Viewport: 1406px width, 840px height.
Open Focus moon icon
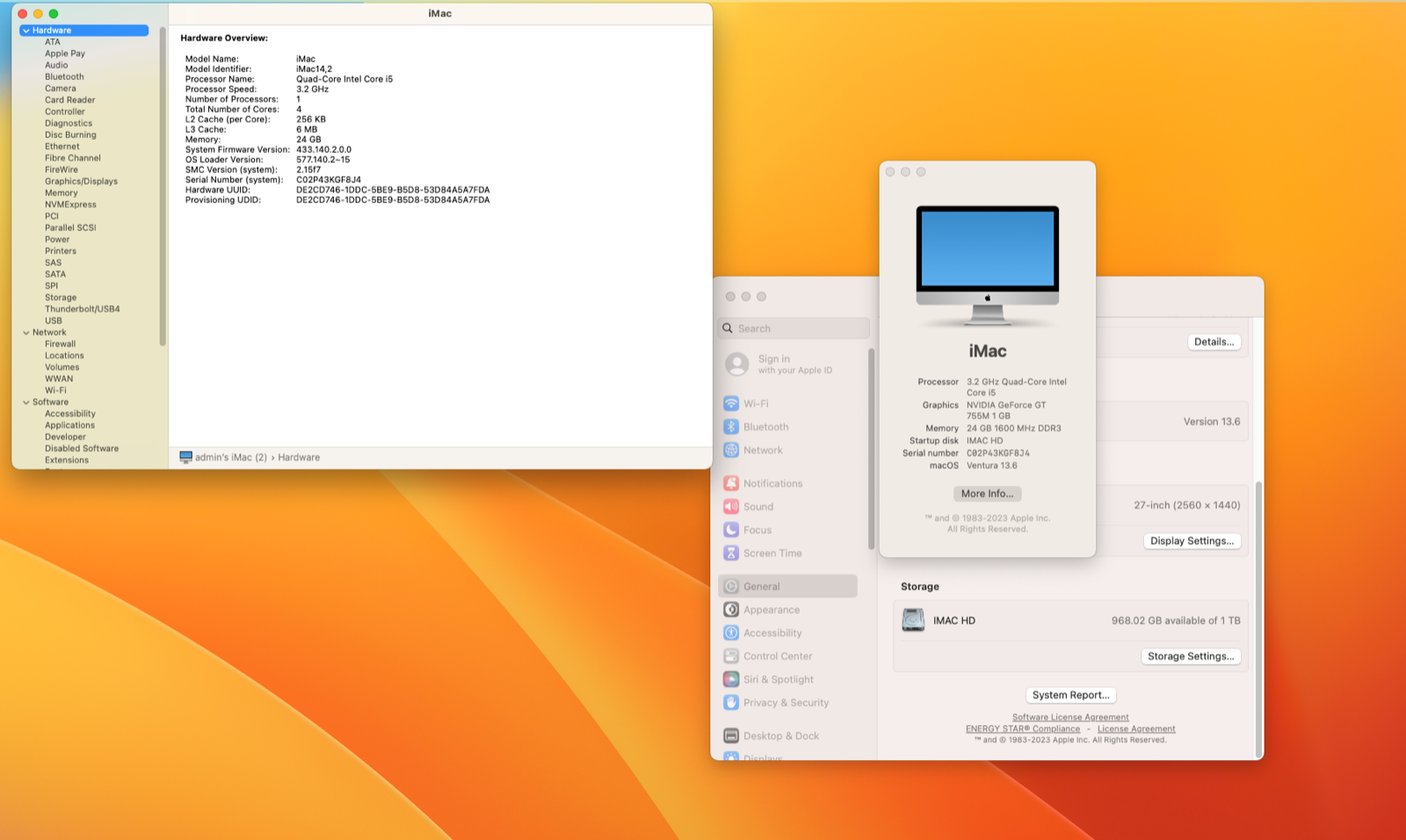pos(731,530)
